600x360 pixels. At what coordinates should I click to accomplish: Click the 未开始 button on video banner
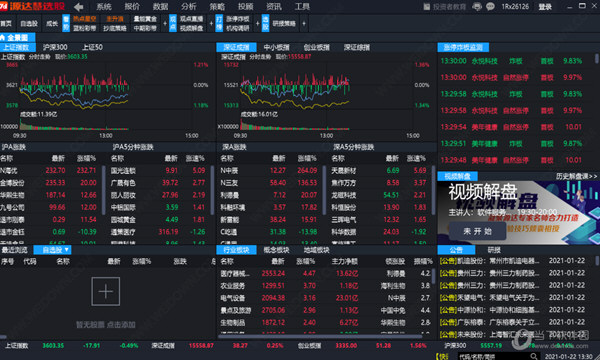[478, 231]
